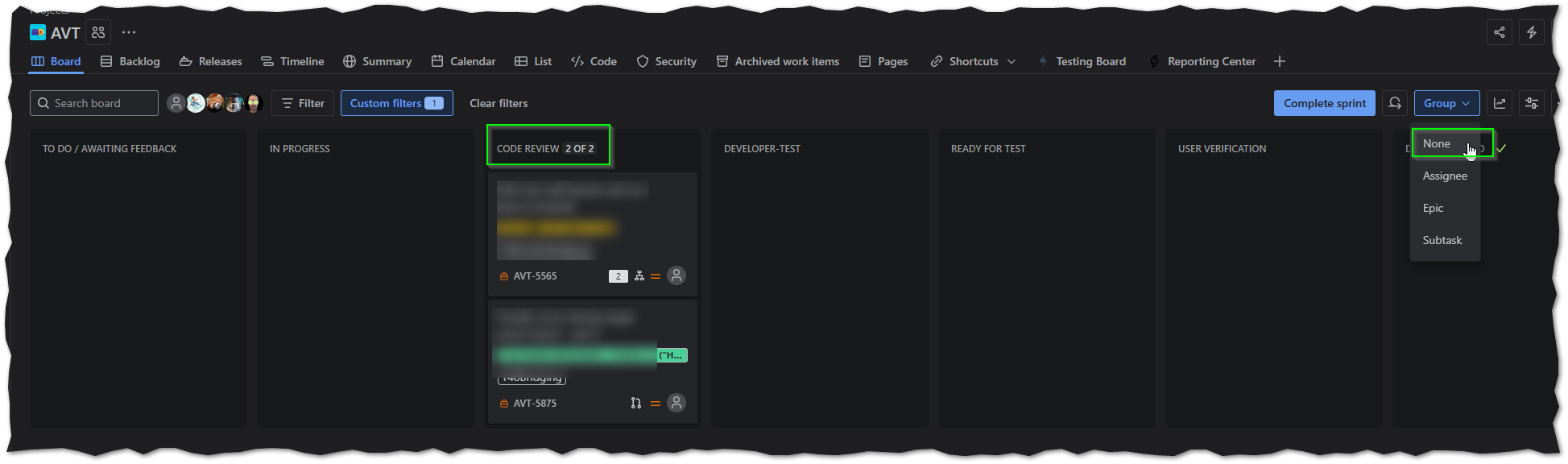1568x464 pixels.
Task: Open the view settings sliders icon
Action: (1532, 103)
